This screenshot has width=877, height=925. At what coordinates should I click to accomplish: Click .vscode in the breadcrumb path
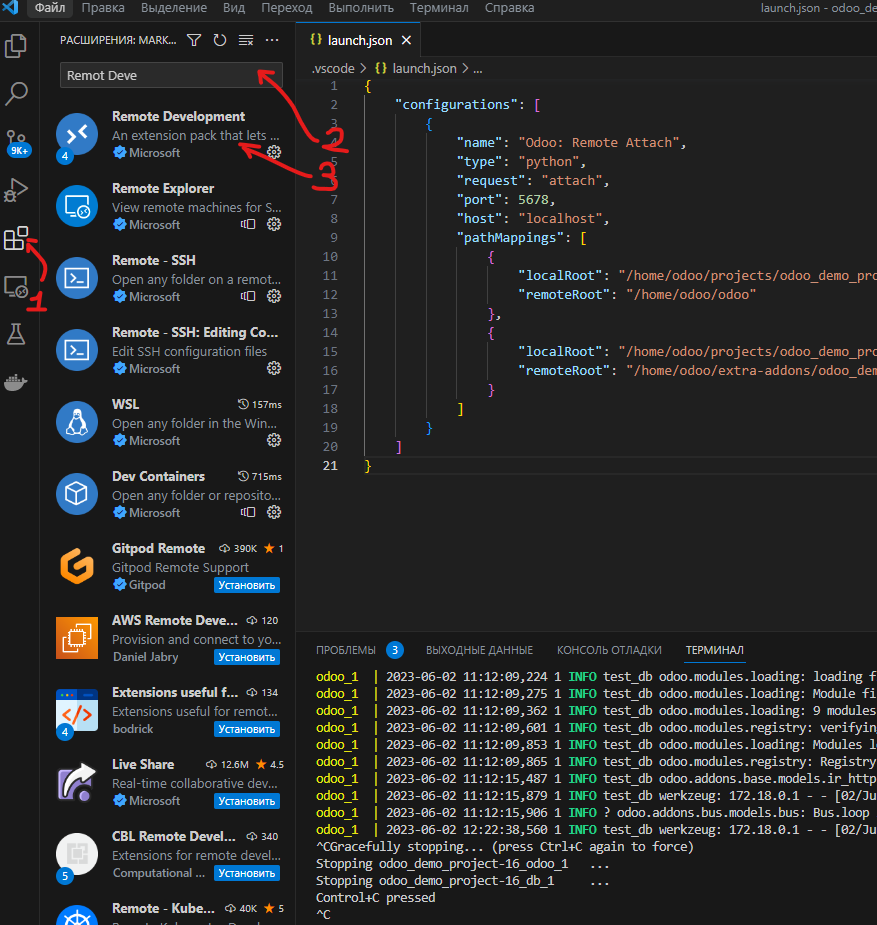(333, 68)
